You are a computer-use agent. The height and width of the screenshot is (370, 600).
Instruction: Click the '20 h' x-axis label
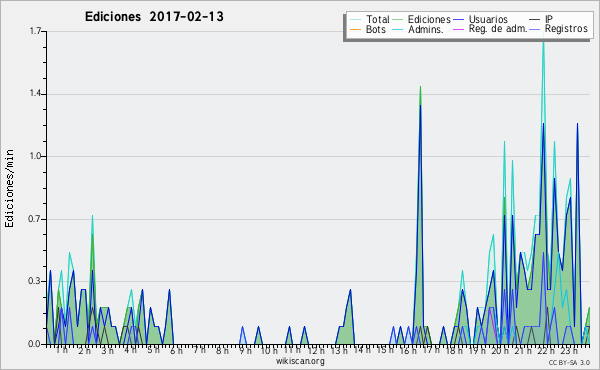click(x=500, y=350)
